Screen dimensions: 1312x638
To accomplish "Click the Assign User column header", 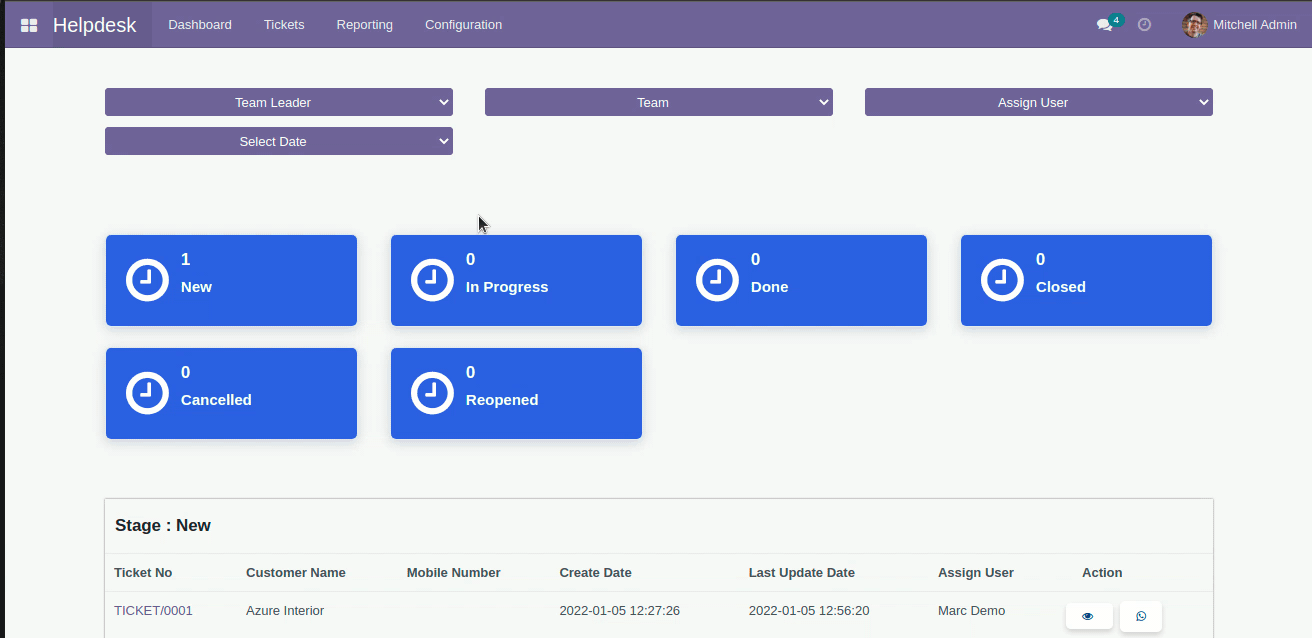I will tap(976, 573).
